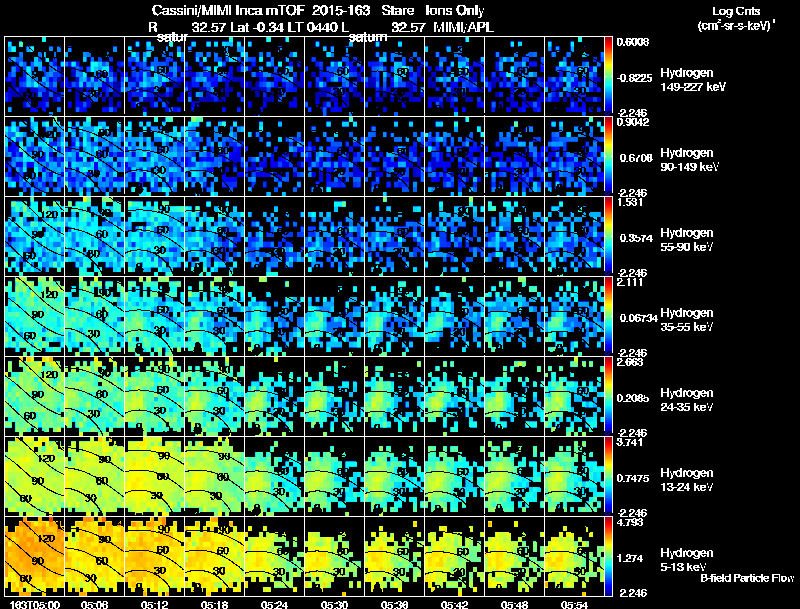Image resolution: width=800 pixels, height=609 pixels.
Task: Click the 'Hydrogen 13-24 keV' row label
Action: 687,480
